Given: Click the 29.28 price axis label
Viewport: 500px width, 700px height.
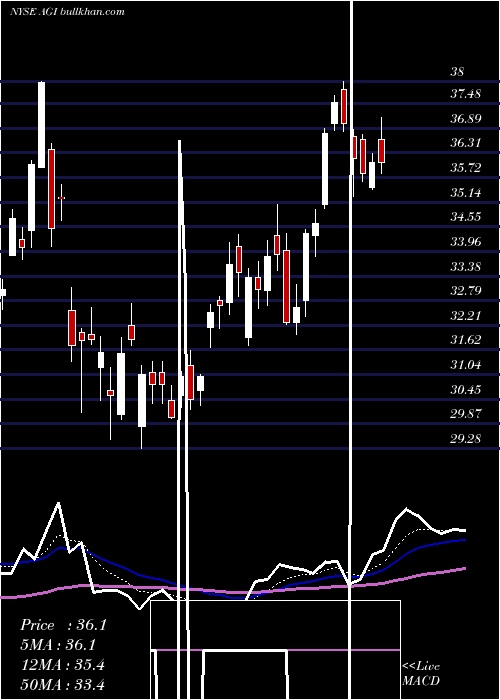Looking at the screenshot, I should point(466,439).
